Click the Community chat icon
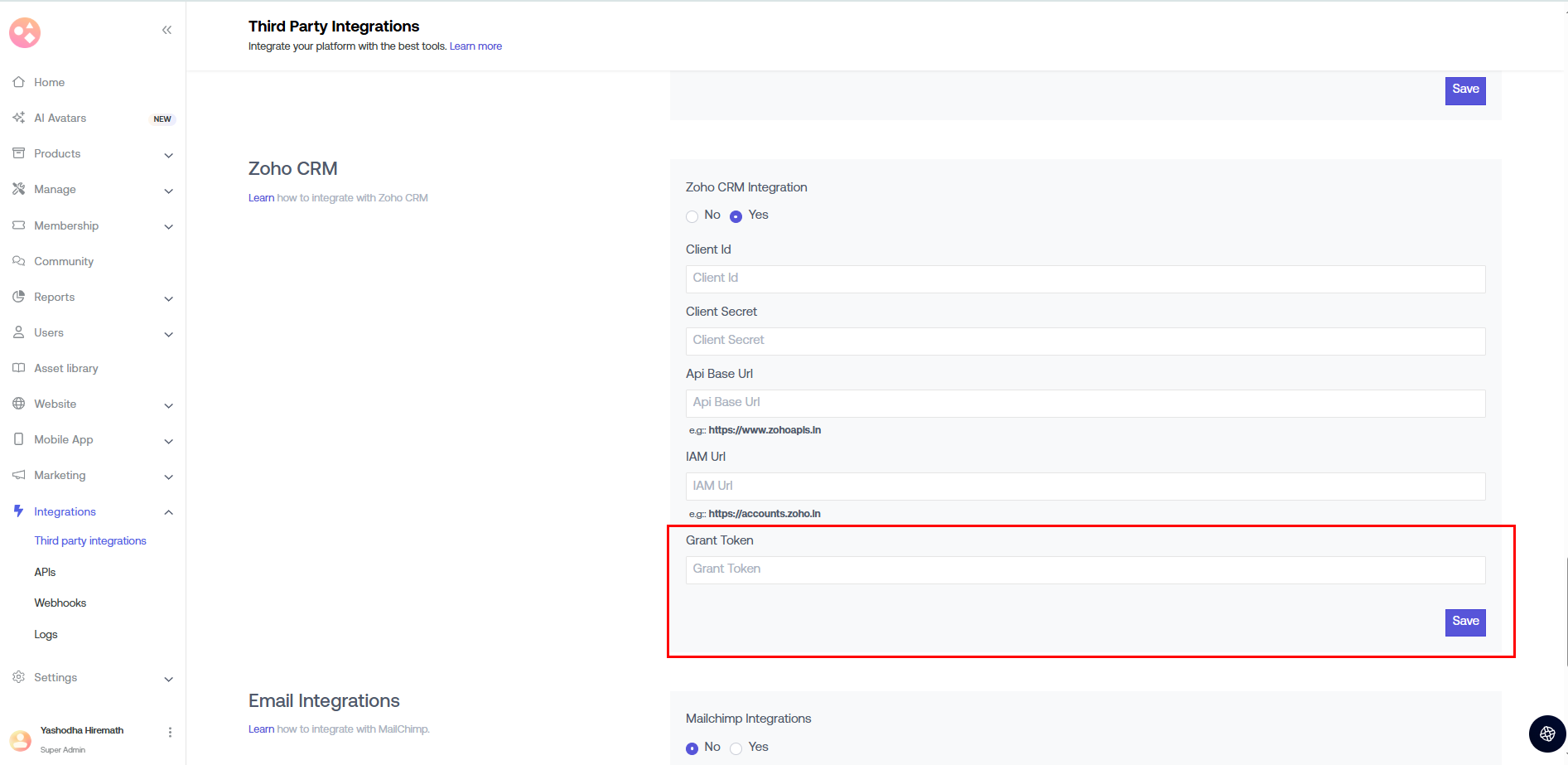The image size is (1568, 765). tap(18, 261)
